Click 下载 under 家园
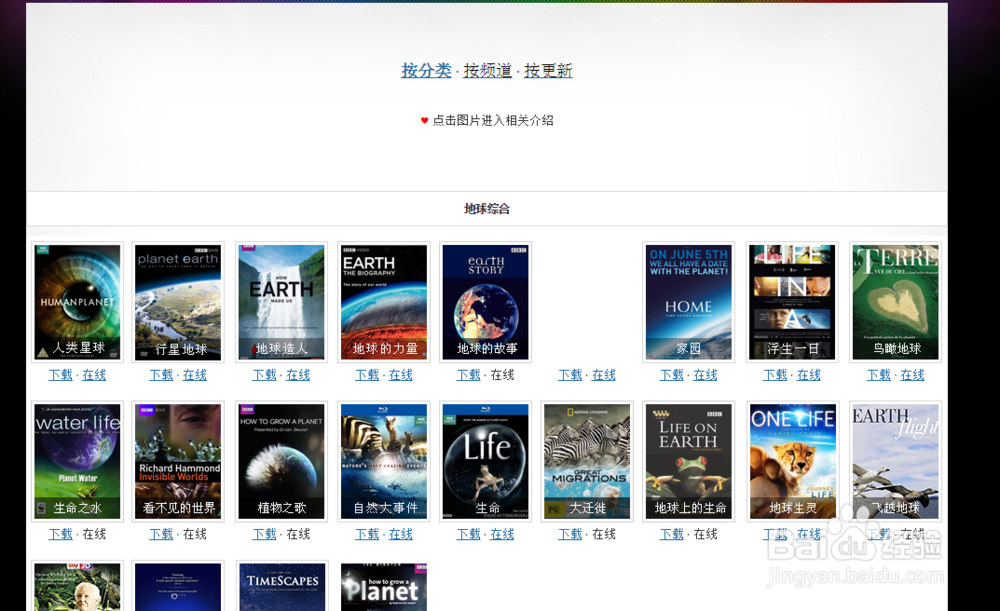The width and height of the screenshot is (1000, 611). (672, 375)
